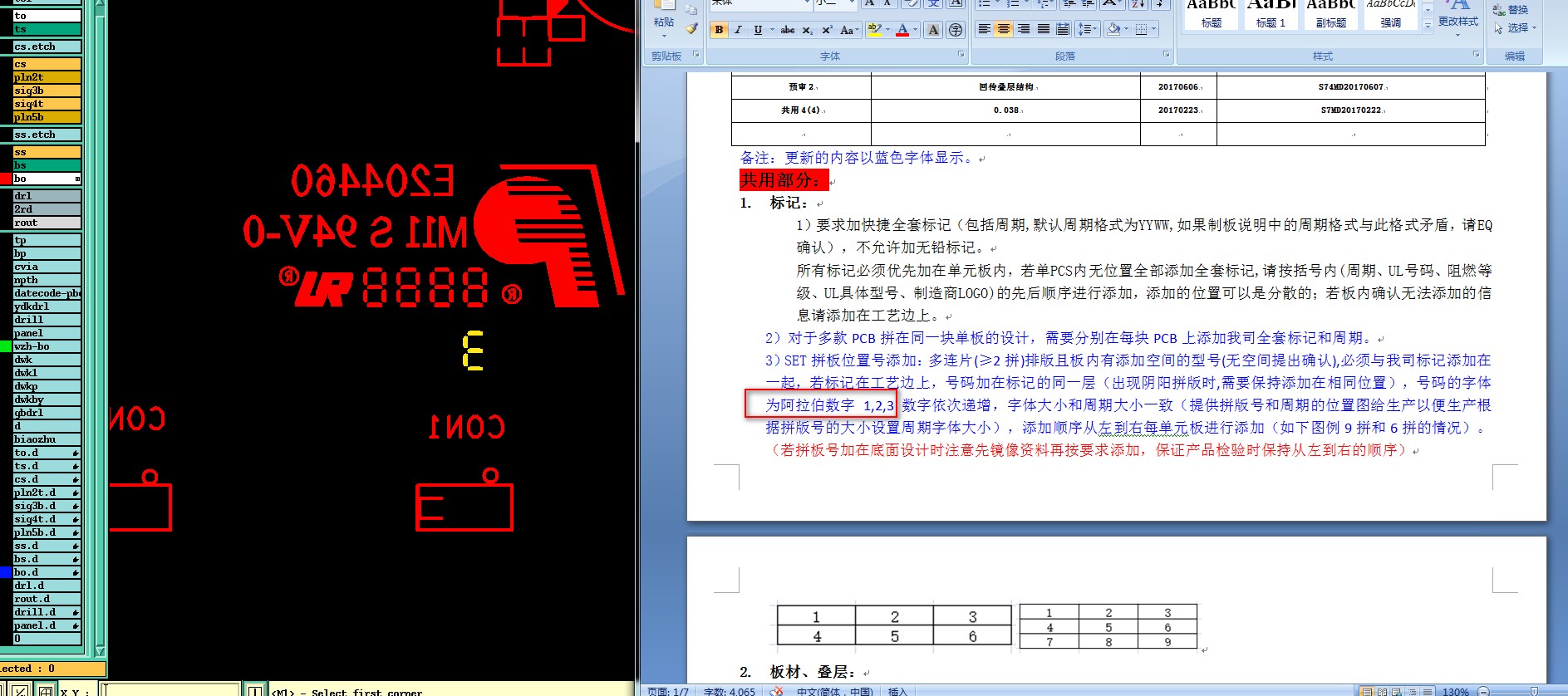Select the 'wzh-bo' layer row

pos(47,346)
